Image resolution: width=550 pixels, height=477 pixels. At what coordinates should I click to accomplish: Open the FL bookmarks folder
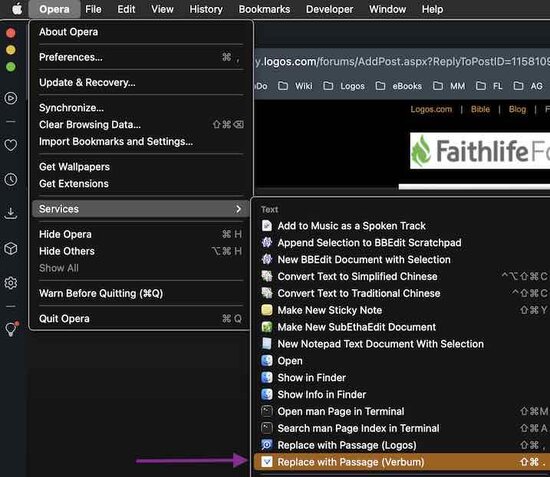(489, 86)
